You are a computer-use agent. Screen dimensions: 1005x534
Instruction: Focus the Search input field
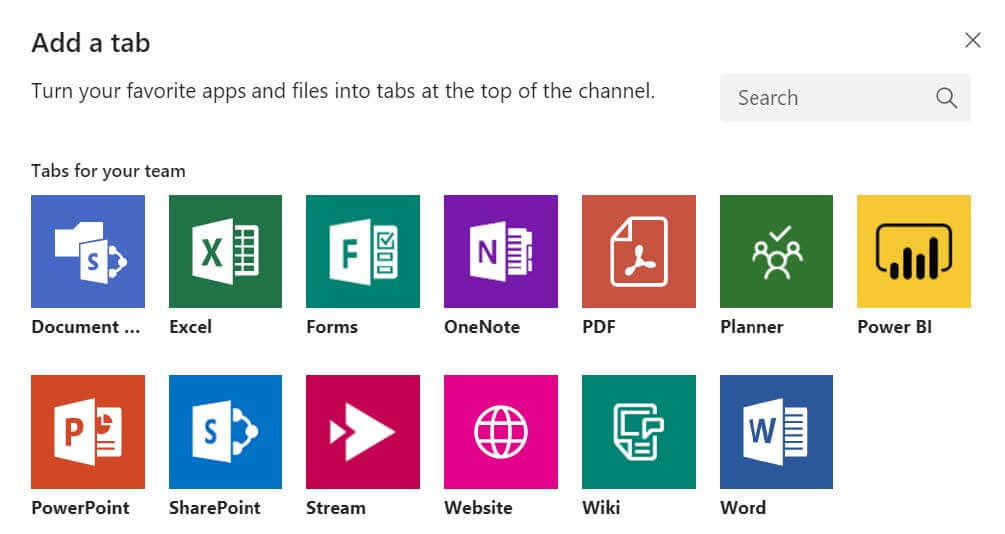pyautogui.click(x=845, y=98)
